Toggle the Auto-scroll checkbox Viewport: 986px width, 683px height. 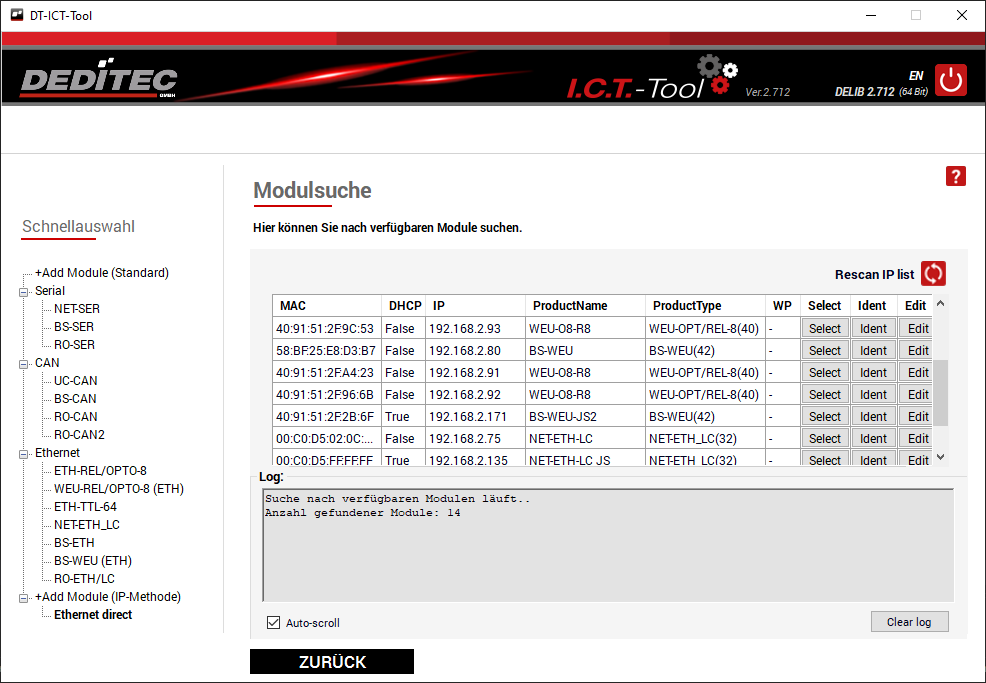pos(273,623)
